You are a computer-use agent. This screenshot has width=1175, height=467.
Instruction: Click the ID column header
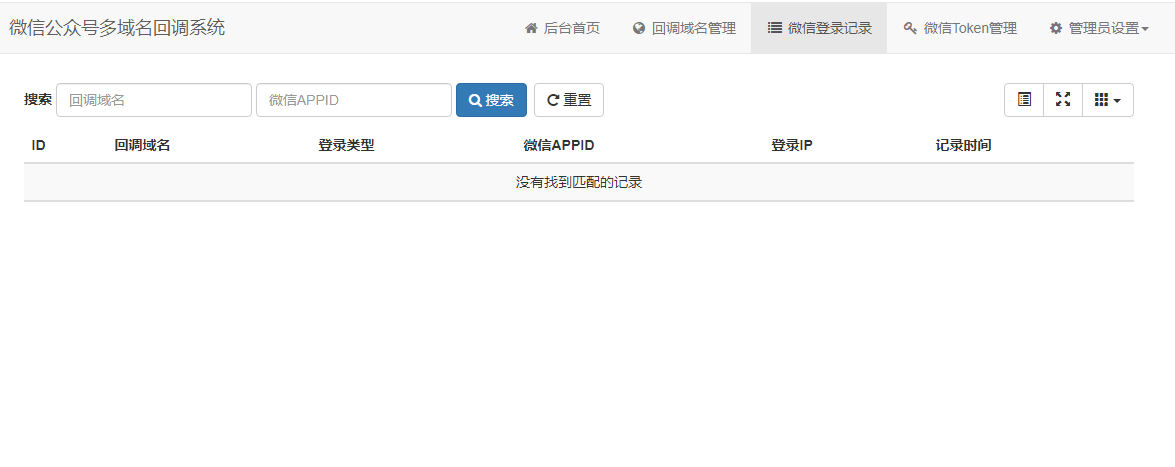[39, 146]
